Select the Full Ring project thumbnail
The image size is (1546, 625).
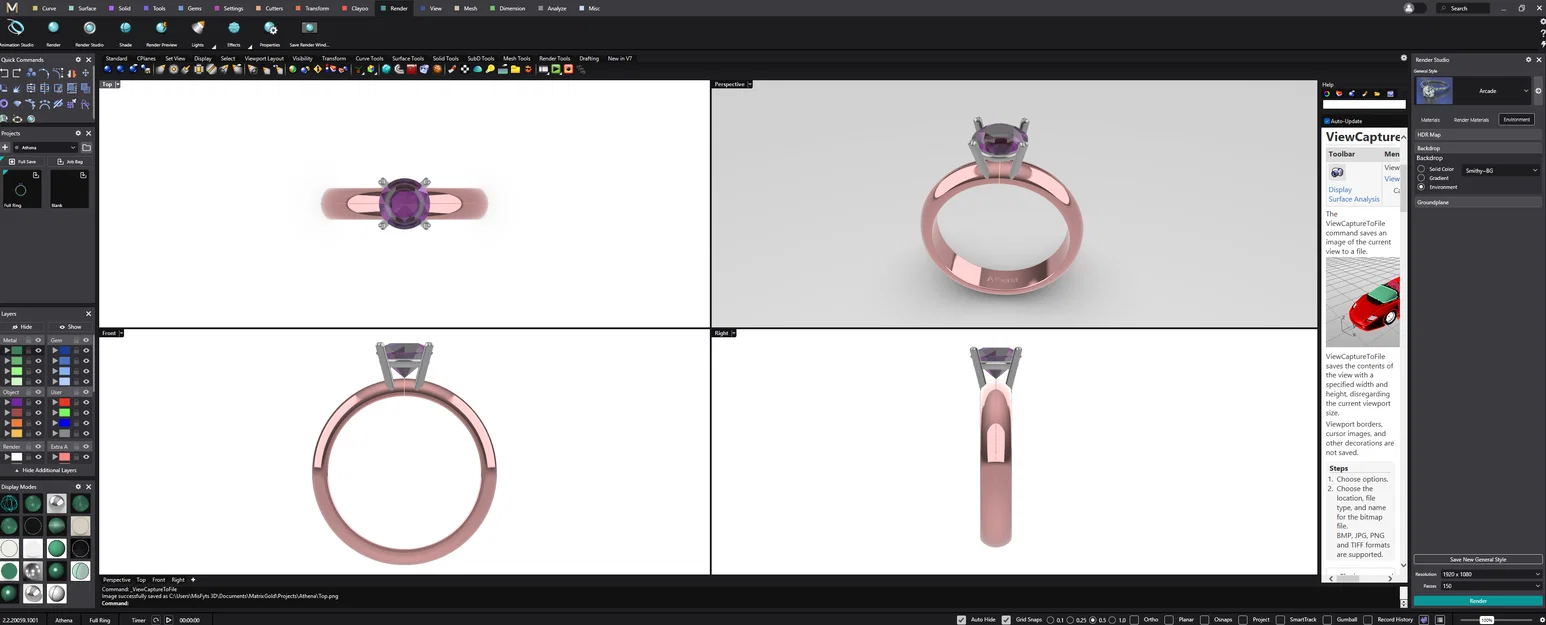(21, 189)
